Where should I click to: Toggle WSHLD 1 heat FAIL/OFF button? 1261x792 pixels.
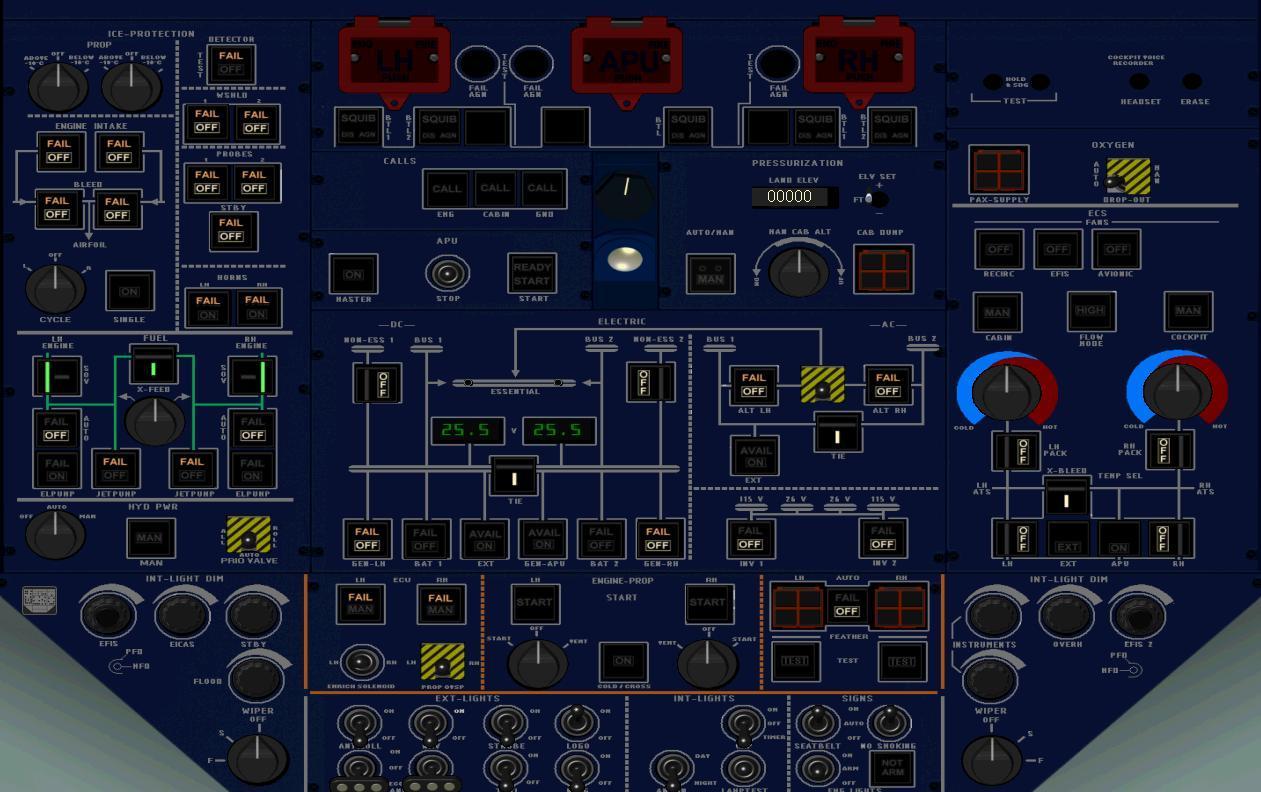[207, 121]
